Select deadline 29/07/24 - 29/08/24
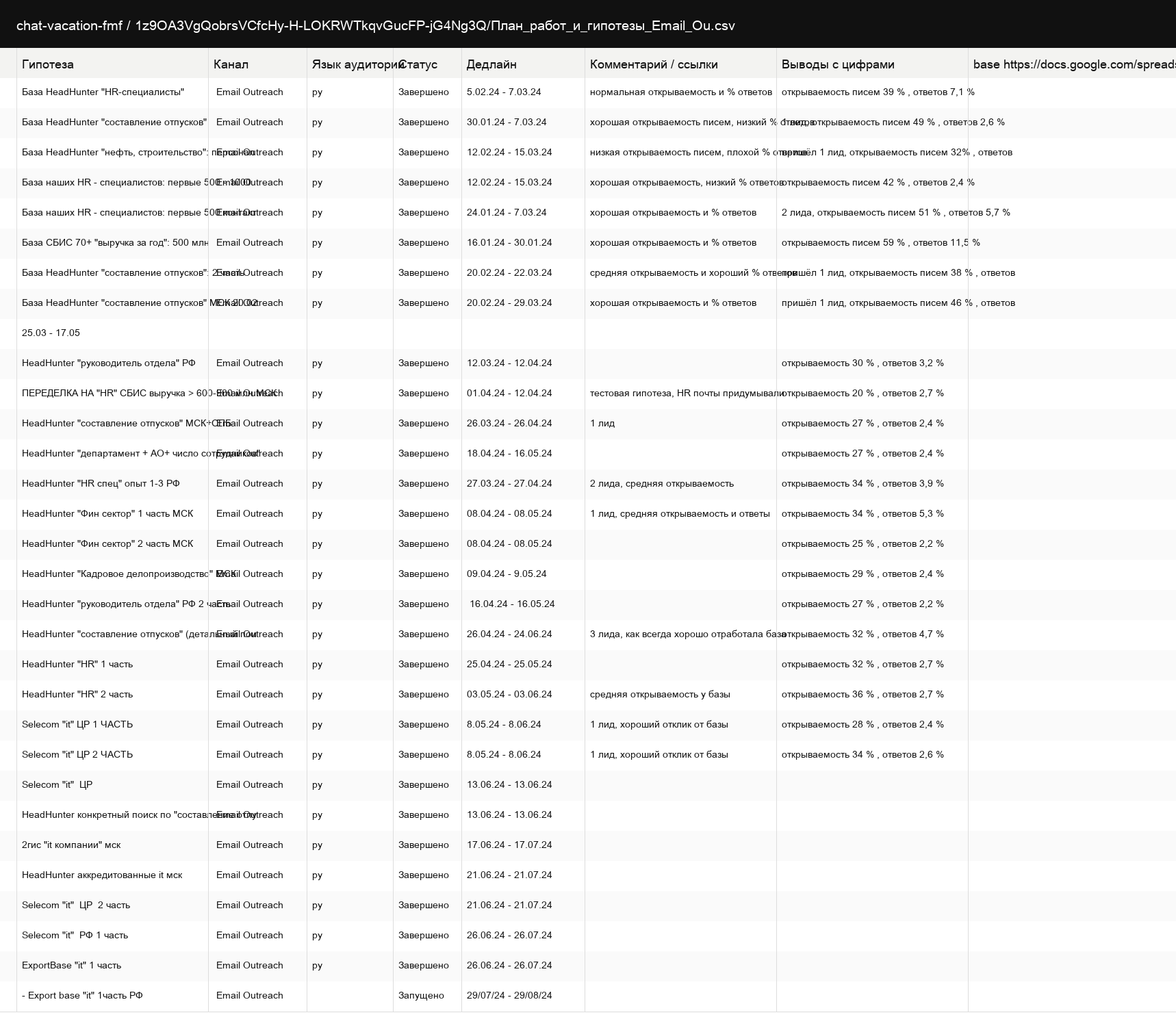This screenshot has height=1028, width=1176. pos(509,995)
